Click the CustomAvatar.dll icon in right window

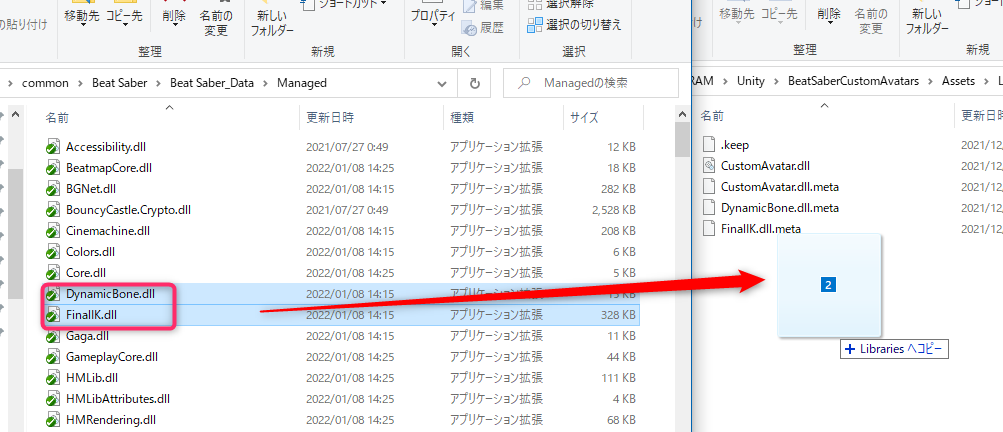(x=708, y=166)
